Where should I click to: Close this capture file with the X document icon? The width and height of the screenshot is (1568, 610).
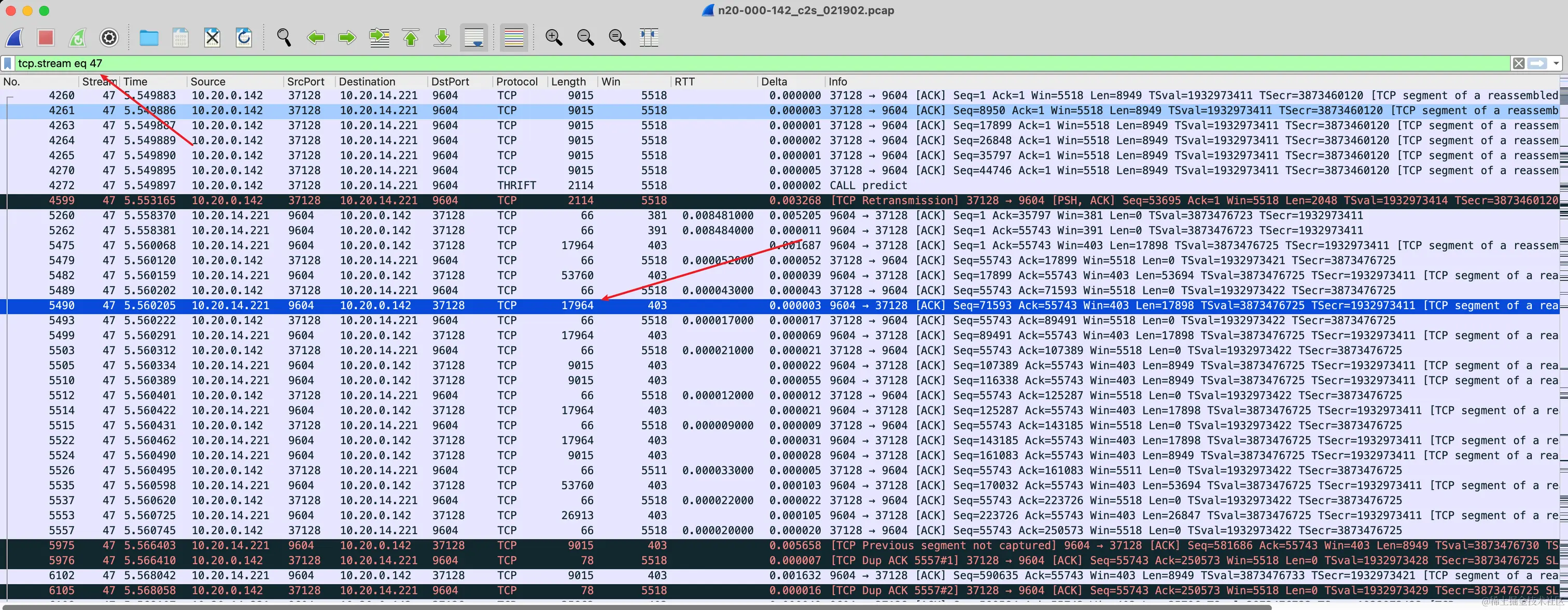(212, 38)
